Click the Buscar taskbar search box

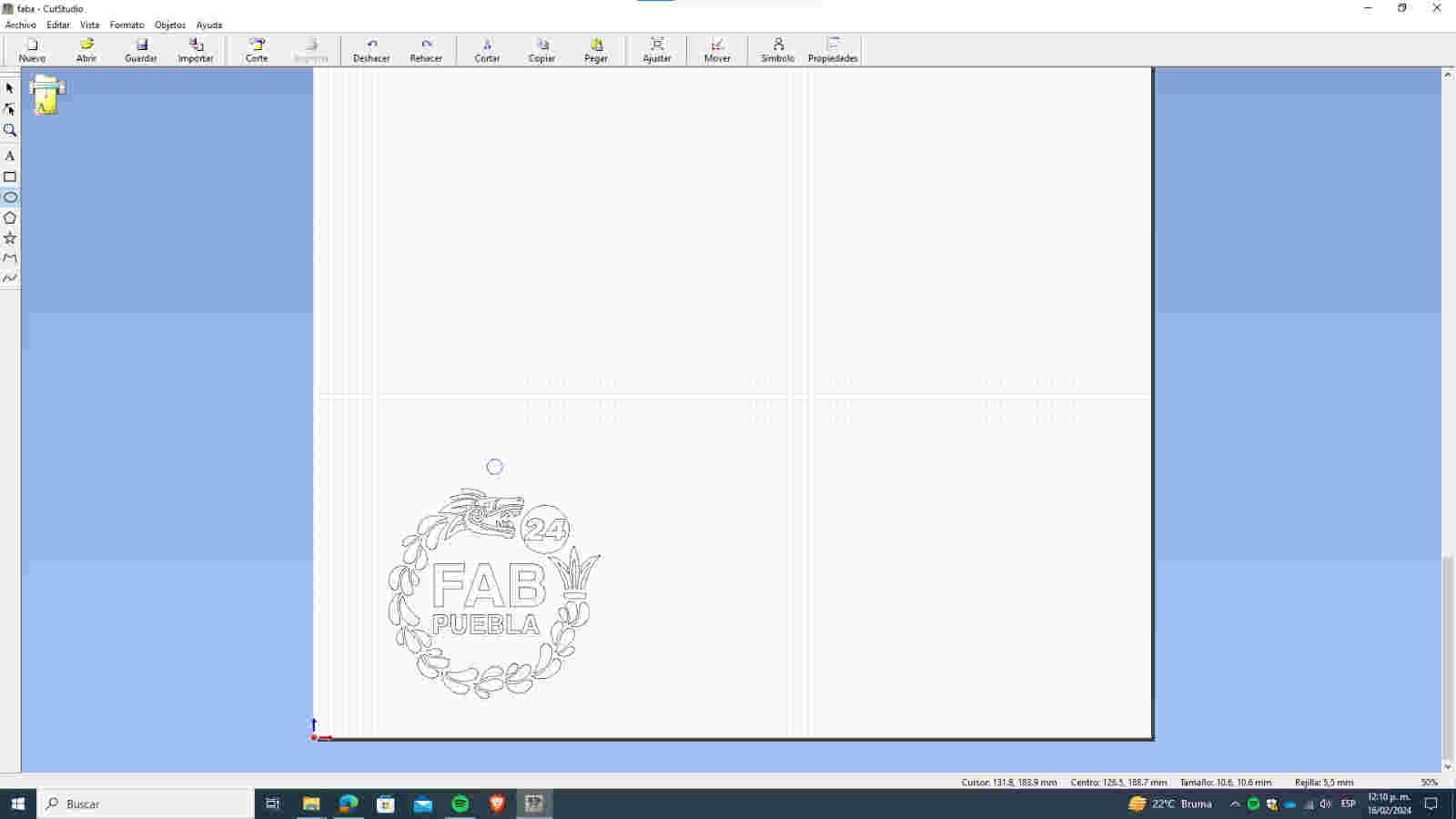[x=146, y=804]
